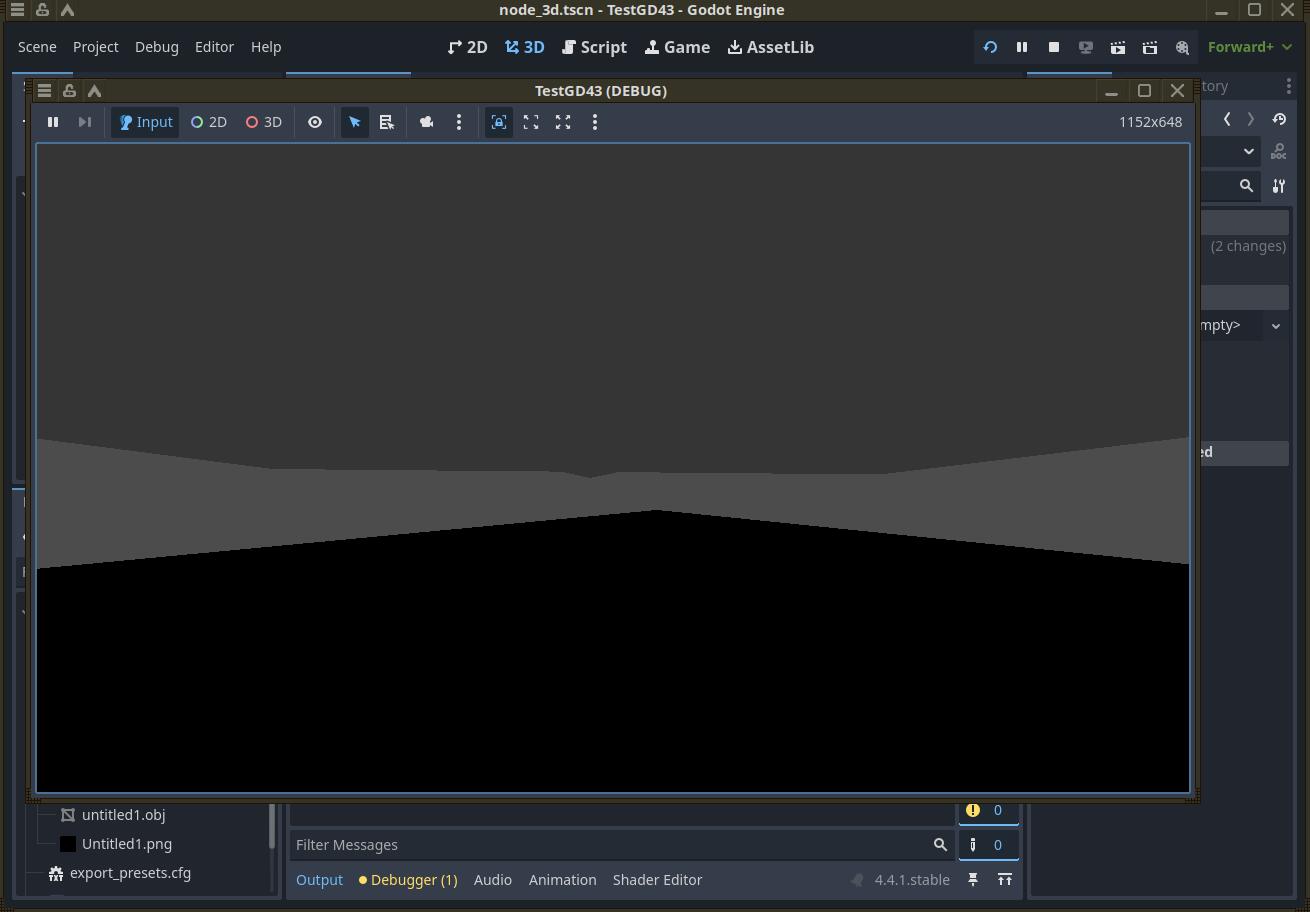The image size is (1310, 912).
Task: Toggle the warning messages filter button
Action: click(x=988, y=811)
